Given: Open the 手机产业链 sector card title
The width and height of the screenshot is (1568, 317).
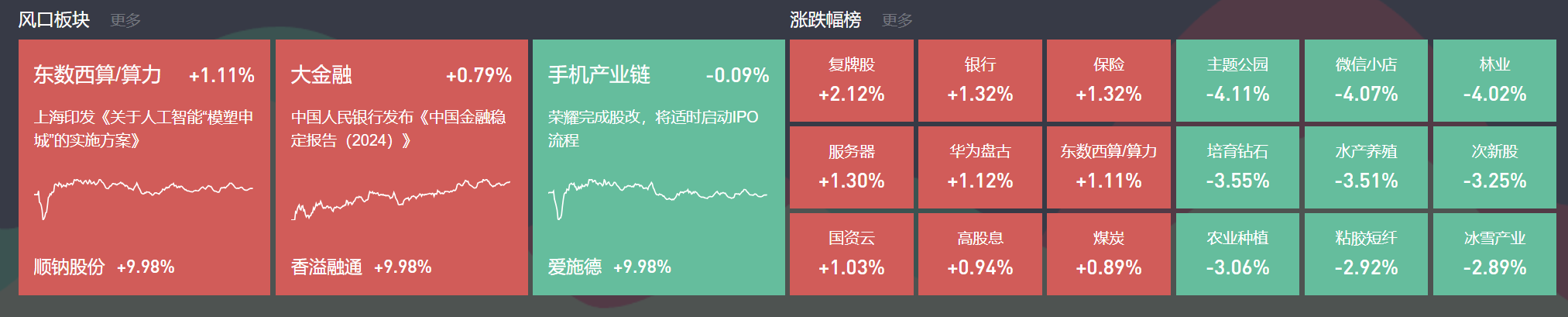Looking at the screenshot, I should (599, 75).
